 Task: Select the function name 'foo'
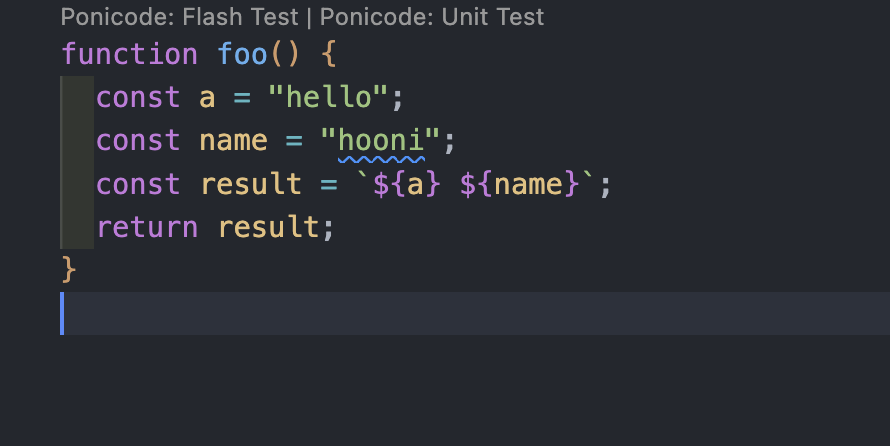coord(242,54)
